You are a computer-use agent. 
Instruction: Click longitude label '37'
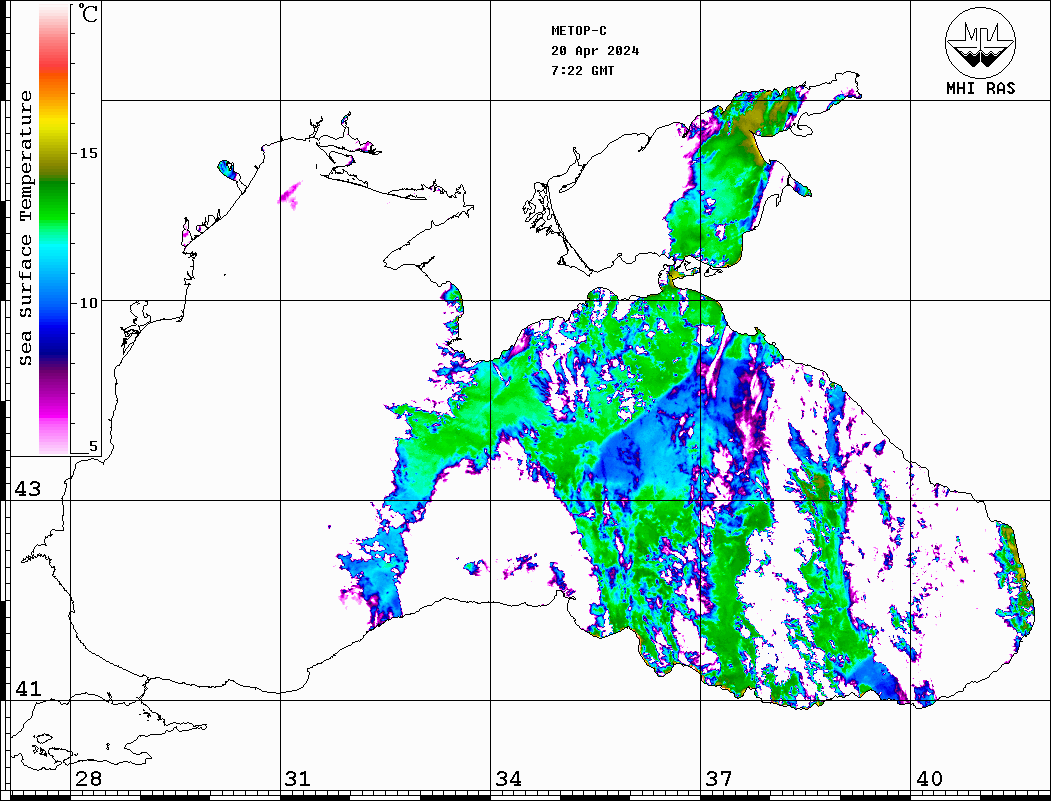(x=719, y=778)
